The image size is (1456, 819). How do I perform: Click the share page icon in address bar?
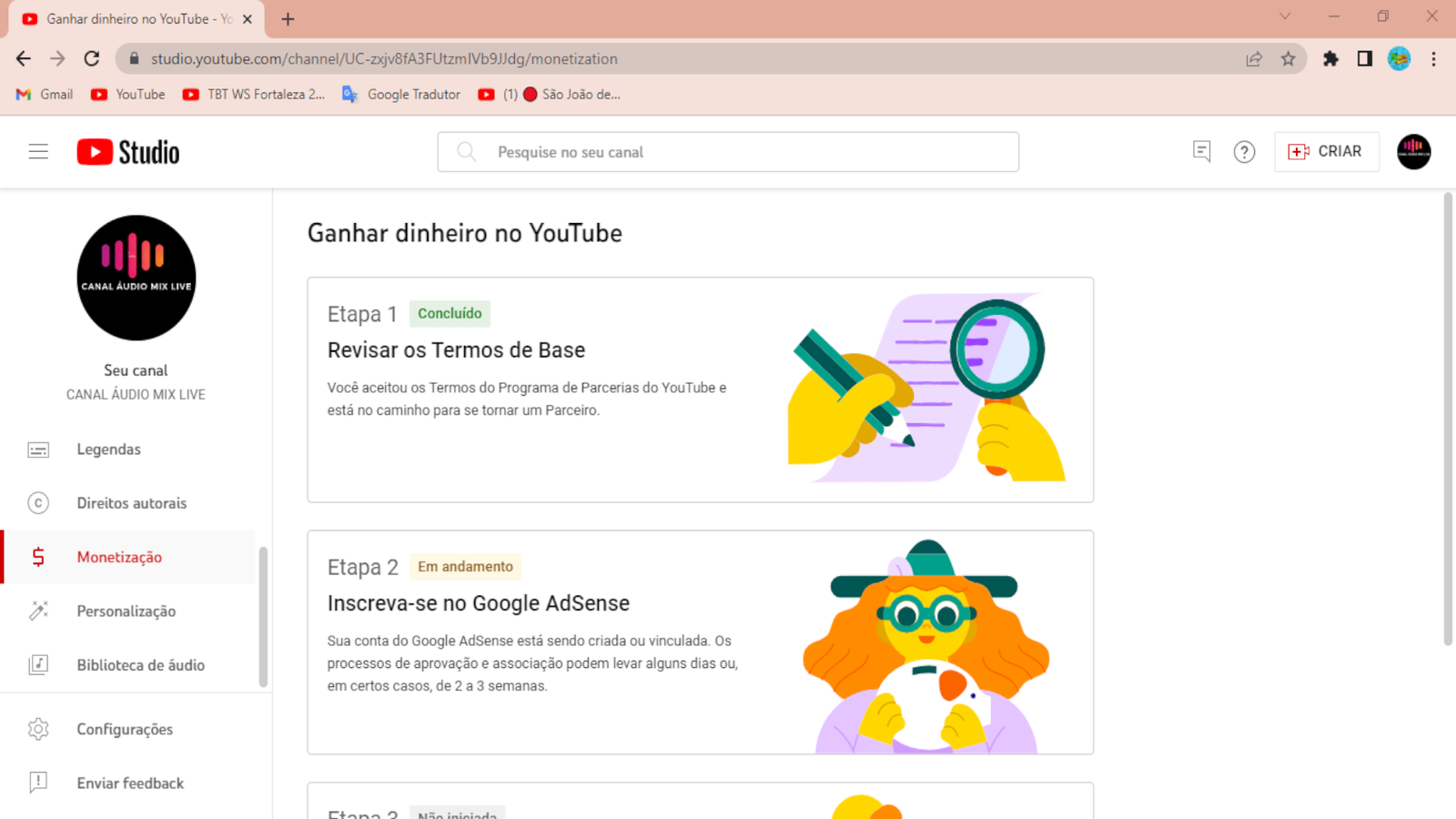coord(1254,59)
